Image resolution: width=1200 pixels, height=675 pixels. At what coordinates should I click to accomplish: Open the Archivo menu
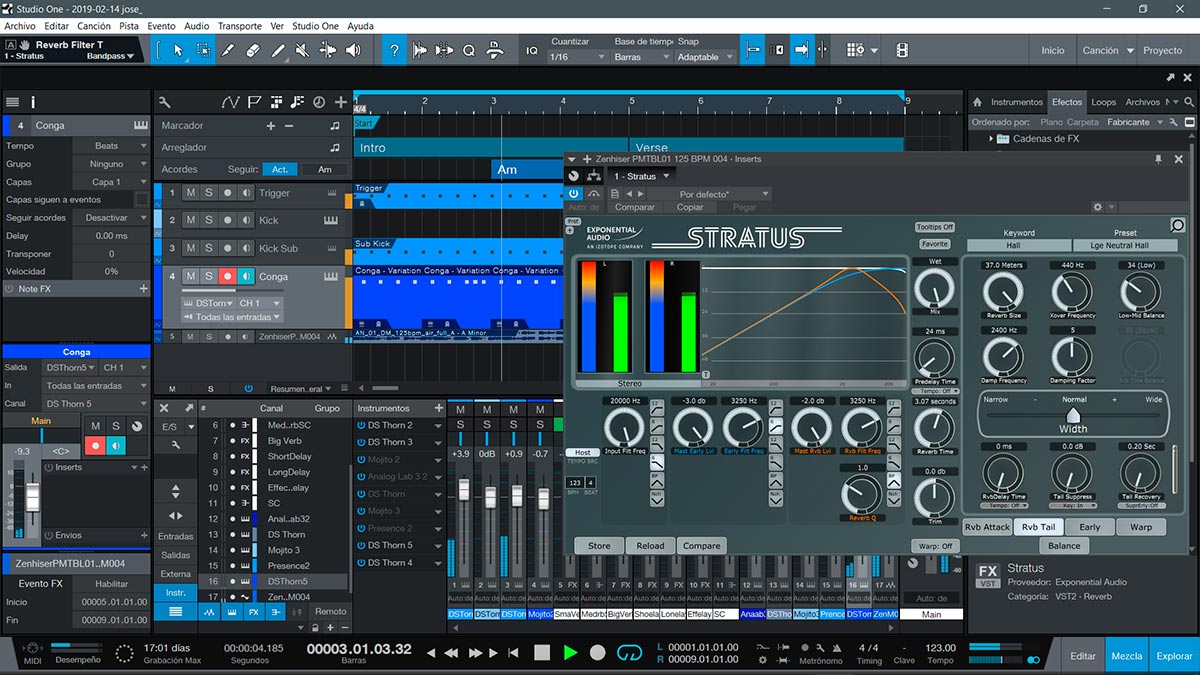tap(20, 26)
